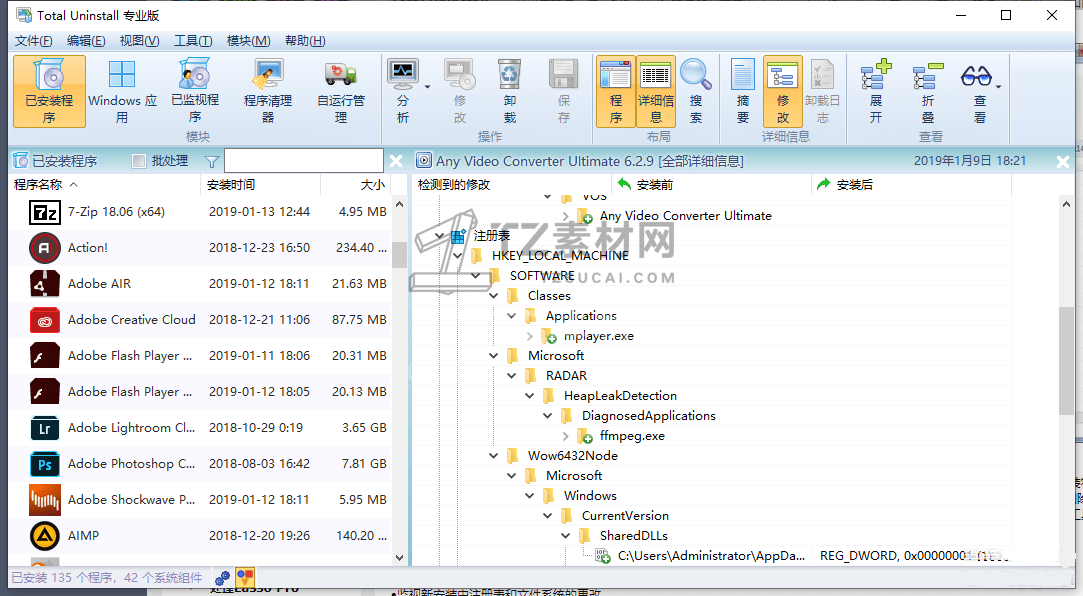Open the 分析 dropdown arrow
The height and width of the screenshot is (596, 1083).
coord(428,87)
